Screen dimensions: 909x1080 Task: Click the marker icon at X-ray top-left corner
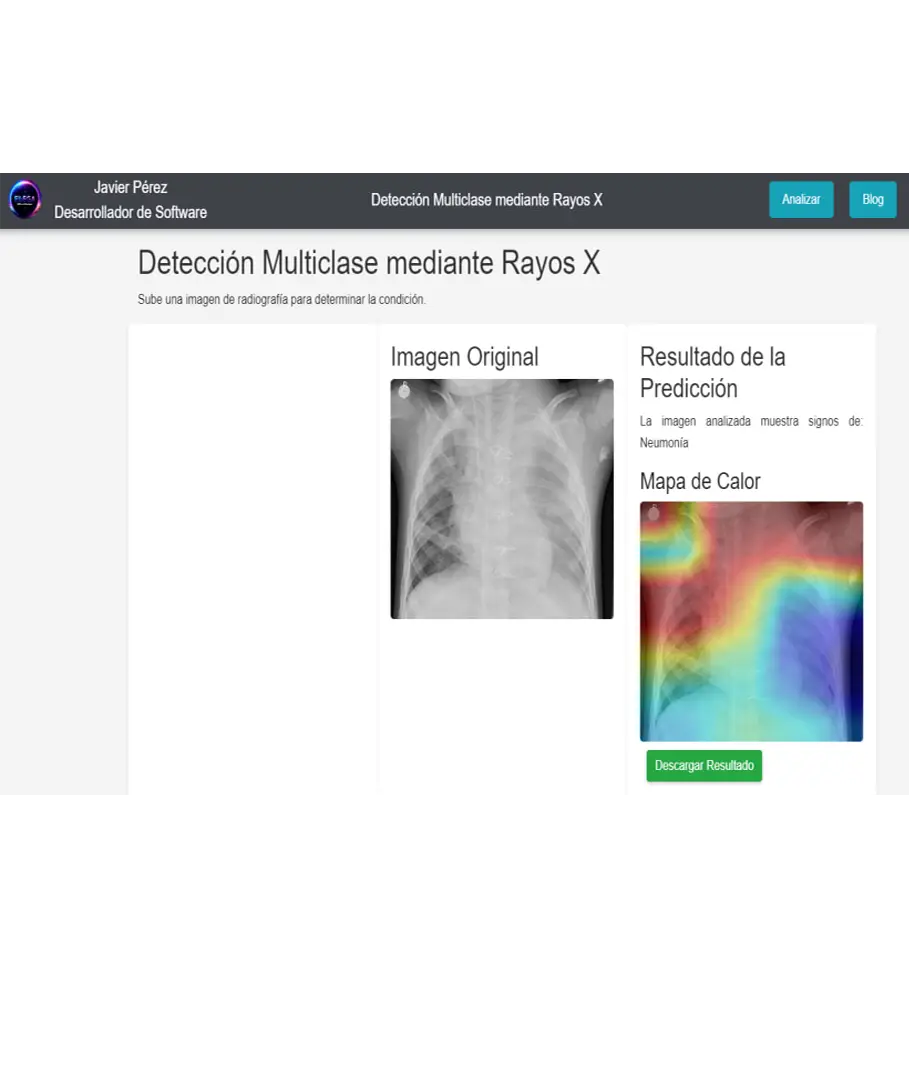(x=404, y=390)
